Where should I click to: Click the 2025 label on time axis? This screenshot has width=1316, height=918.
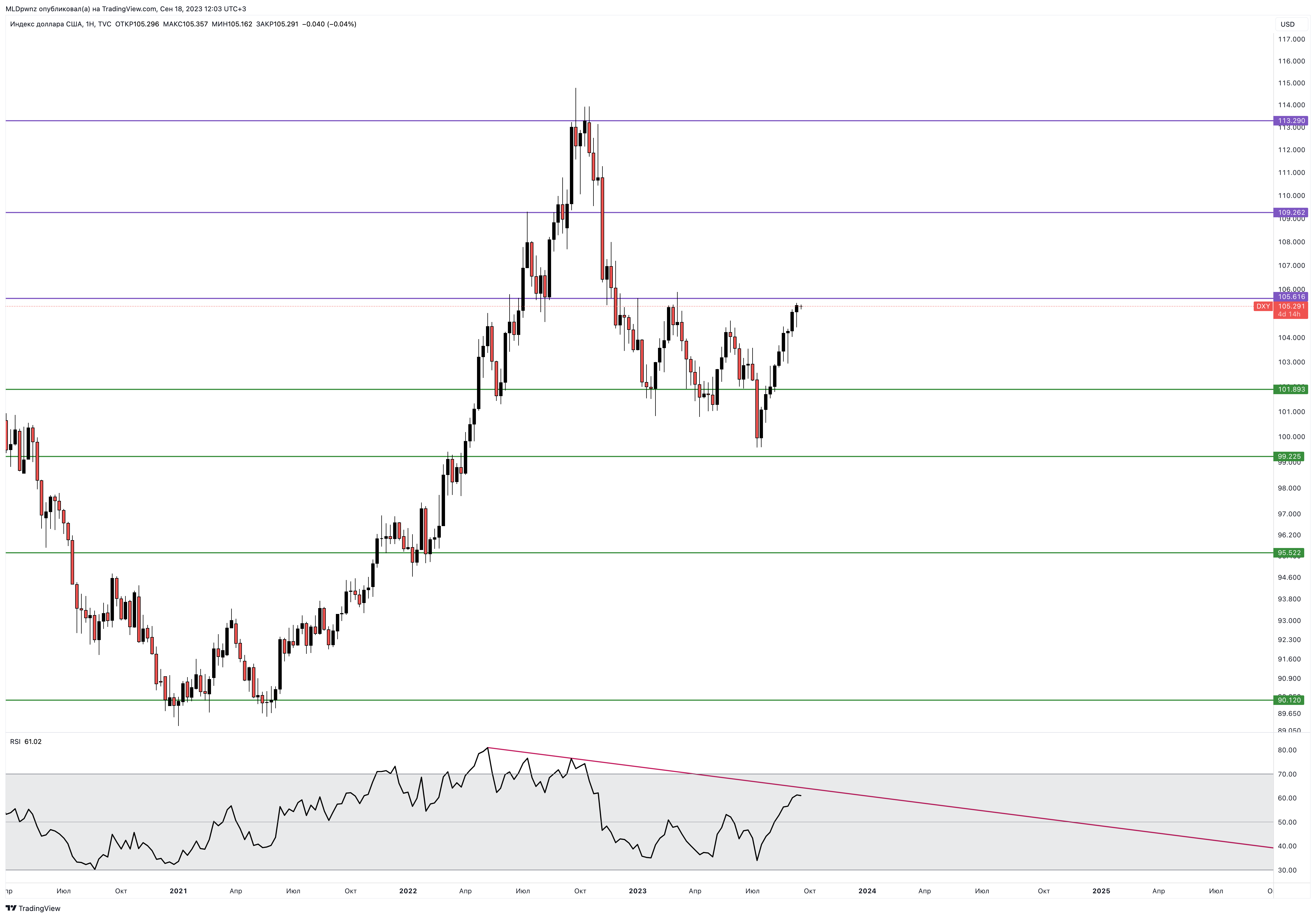click(1101, 890)
